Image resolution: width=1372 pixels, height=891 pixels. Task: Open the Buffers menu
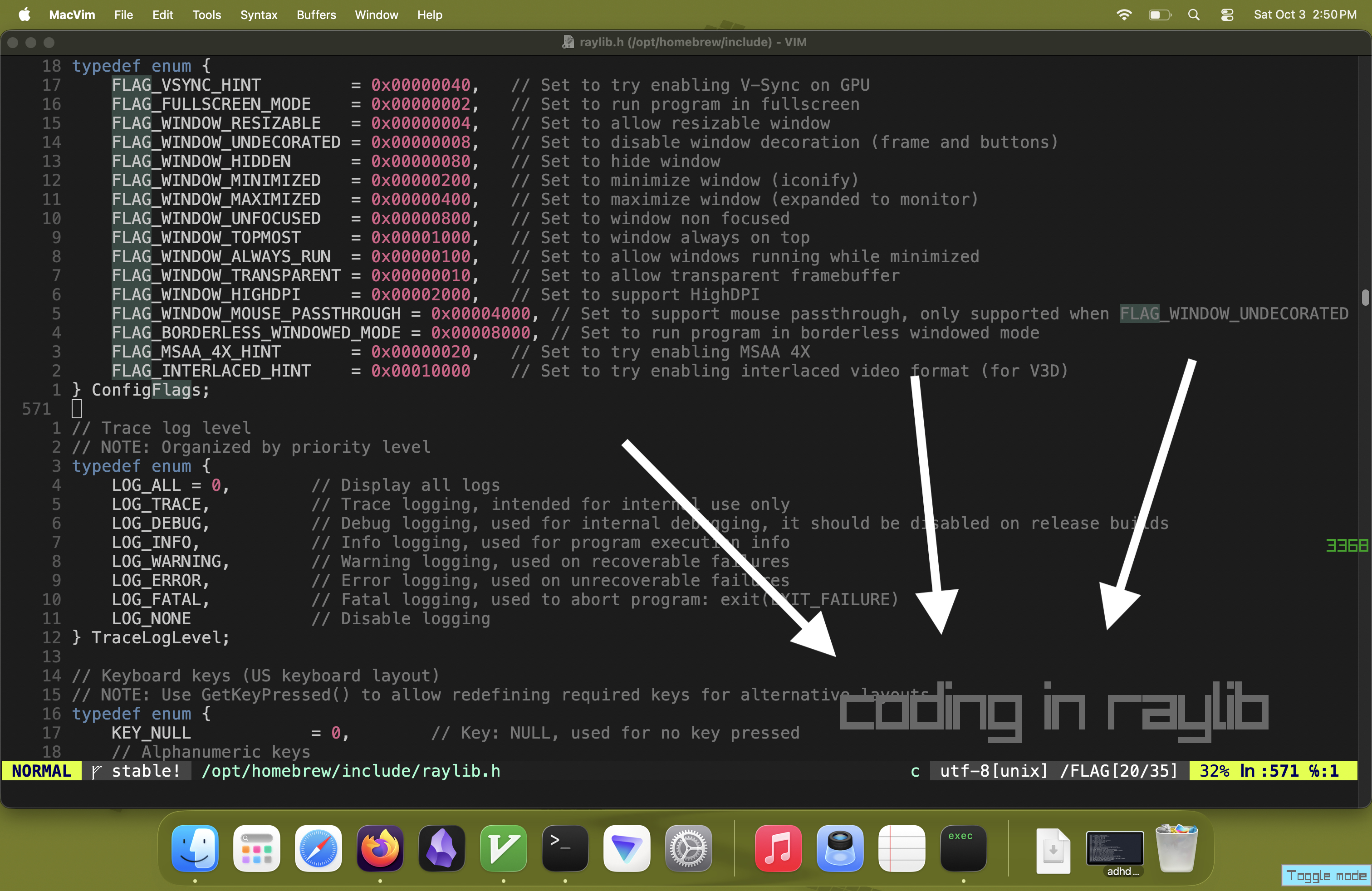316,15
